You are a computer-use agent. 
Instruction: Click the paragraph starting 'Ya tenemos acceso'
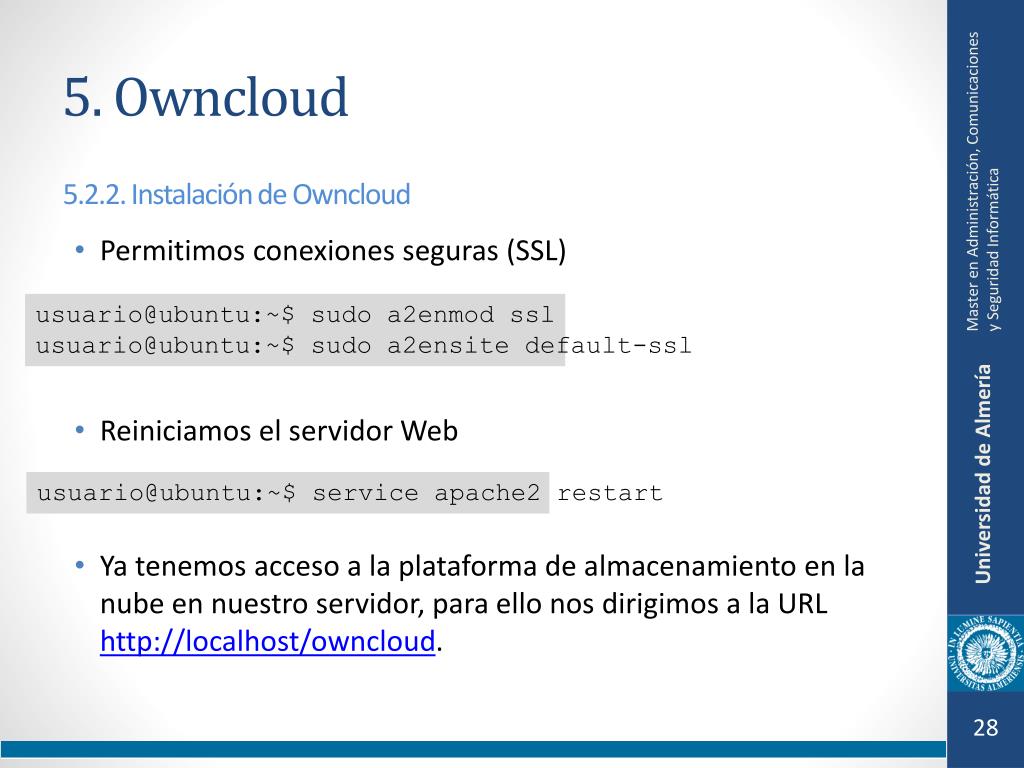click(x=482, y=603)
